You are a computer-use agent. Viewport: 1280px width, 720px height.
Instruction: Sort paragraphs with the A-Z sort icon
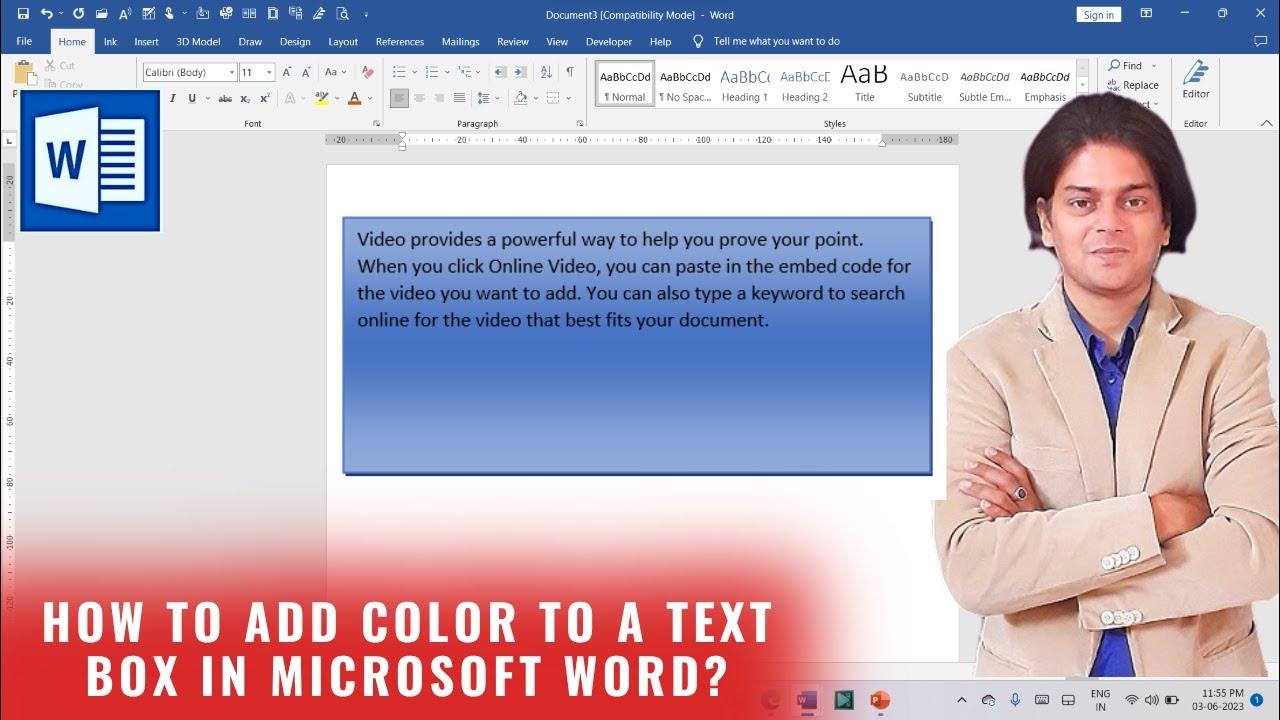click(x=546, y=72)
